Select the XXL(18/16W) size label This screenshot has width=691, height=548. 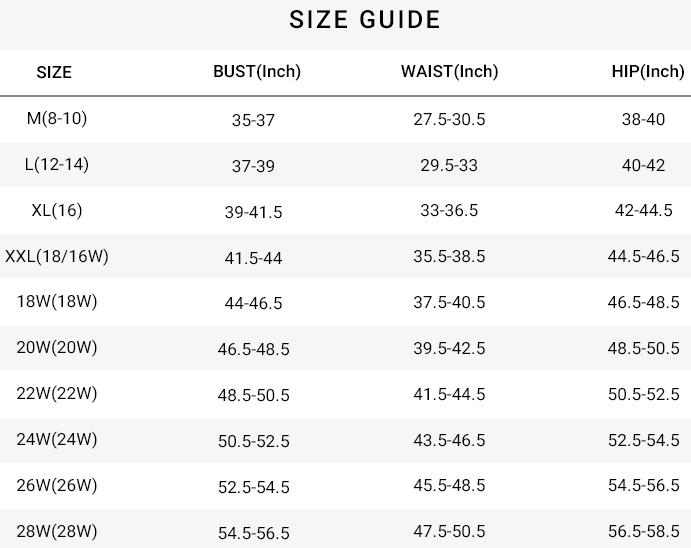coord(57,256)
